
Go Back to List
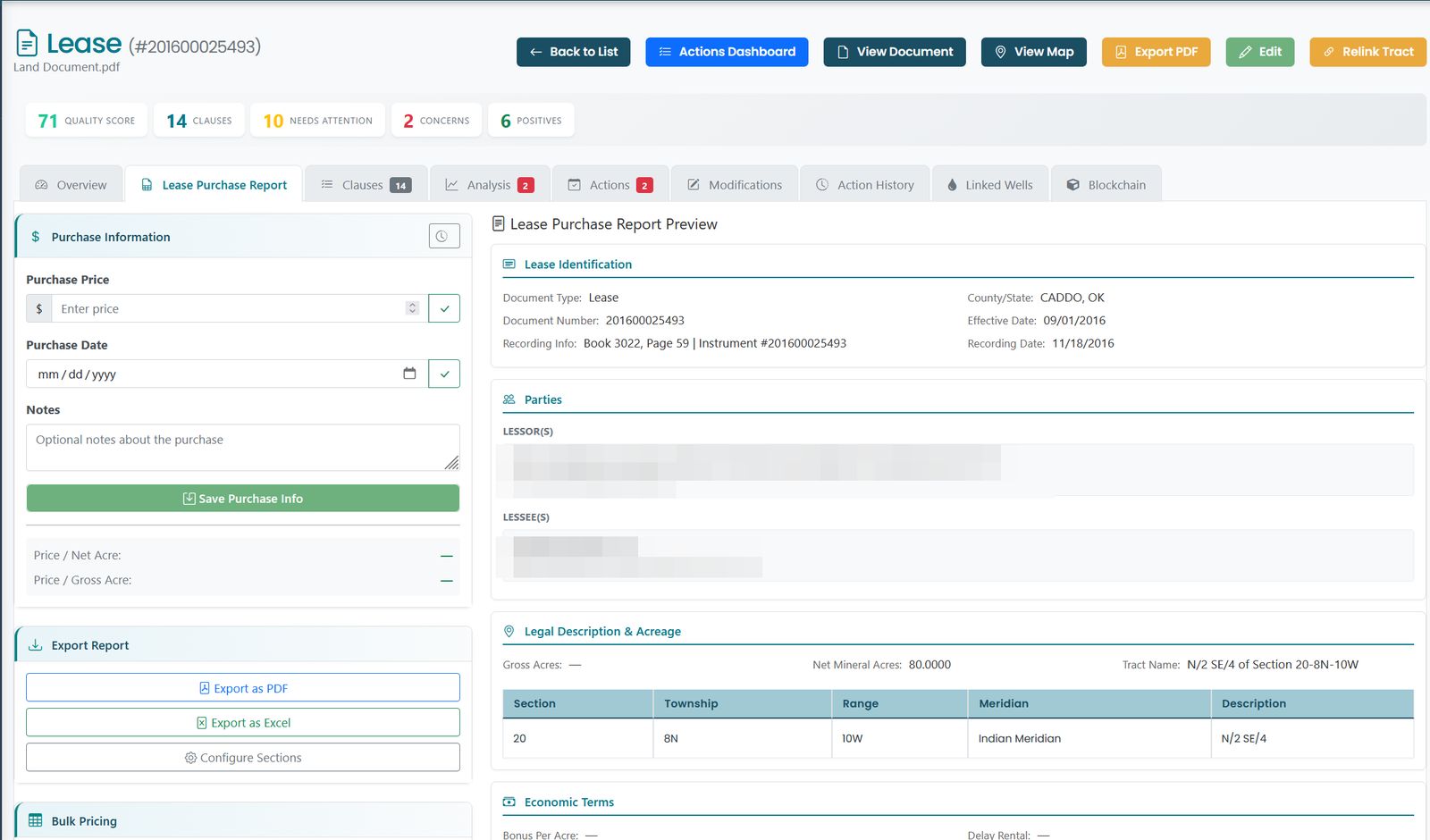click(573, 52)
